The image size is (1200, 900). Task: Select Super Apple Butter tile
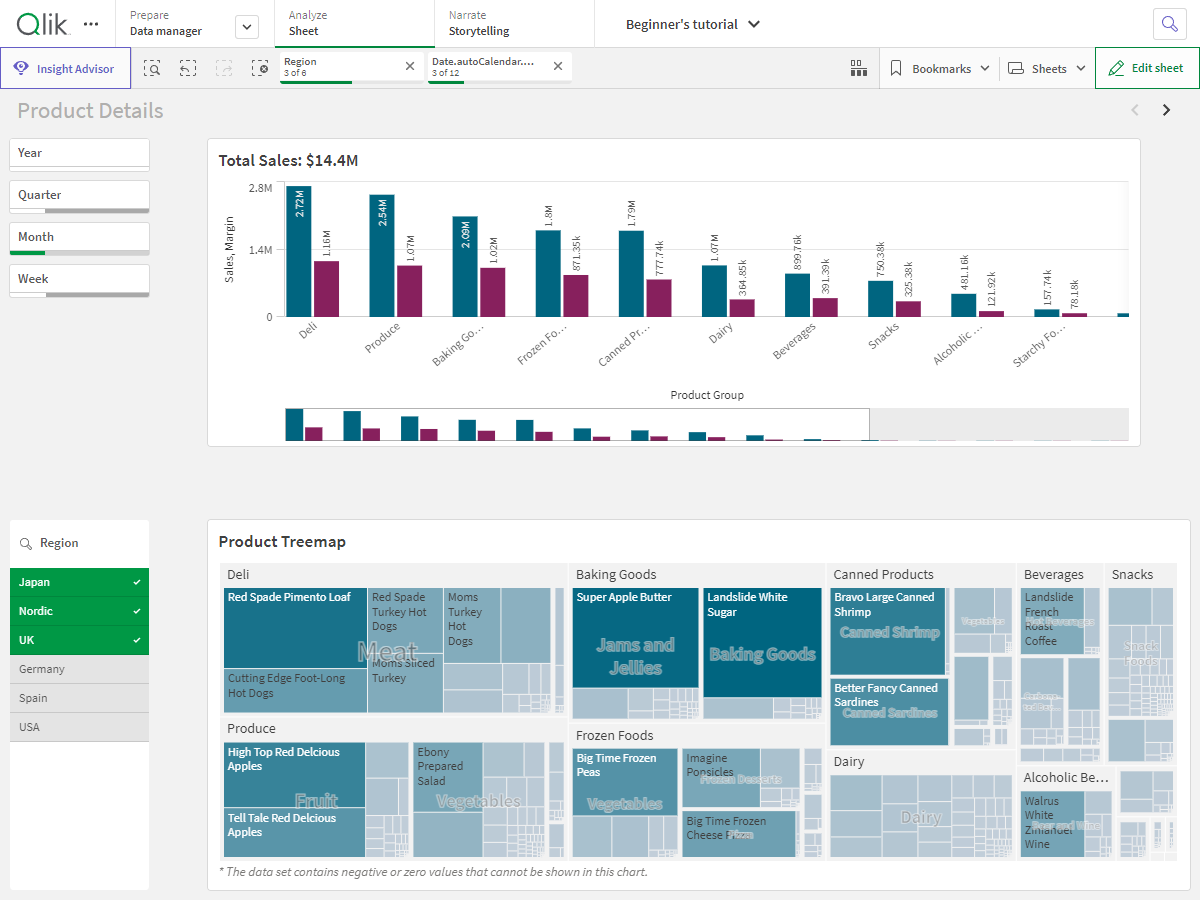pyautogui.click(x=635, y=637)
